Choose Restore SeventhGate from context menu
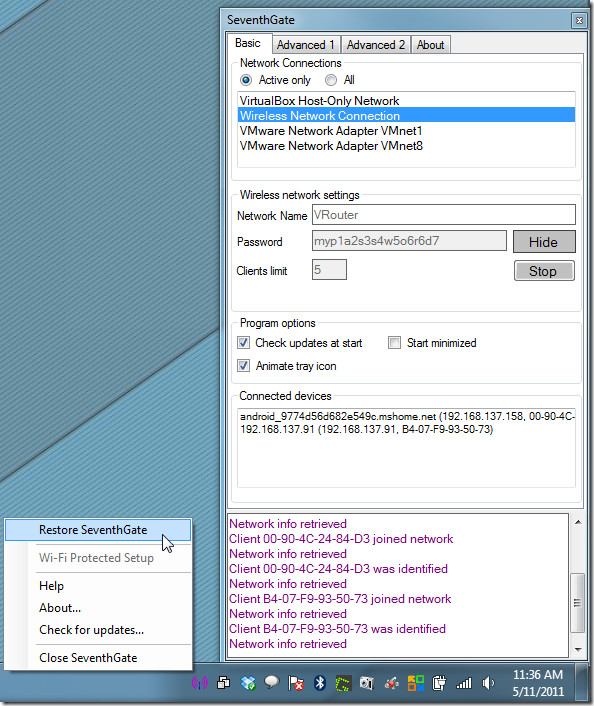Viewport: 594px width, 706px height. (98, 530)
